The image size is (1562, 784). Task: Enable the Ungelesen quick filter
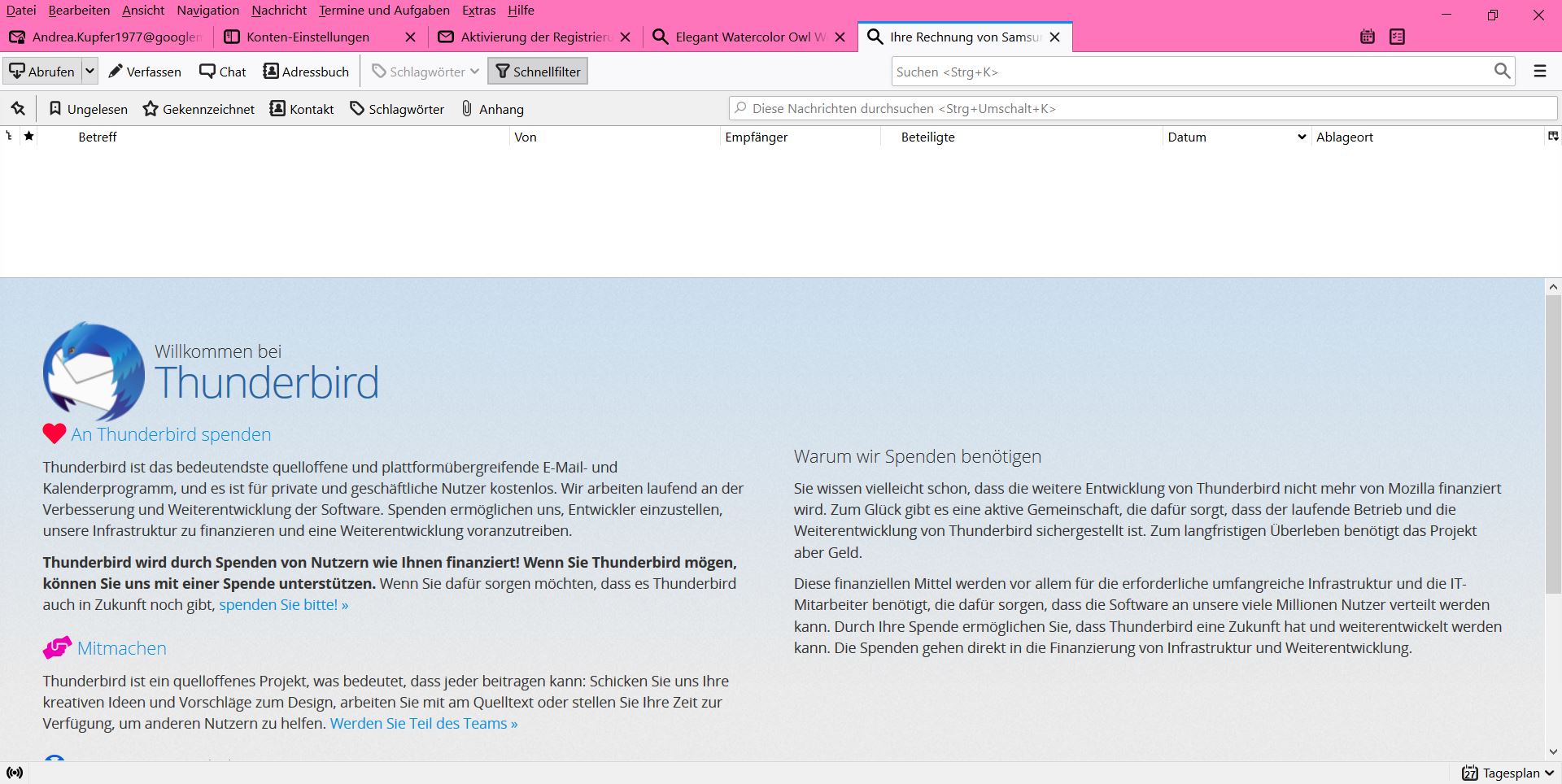[87, 108]
